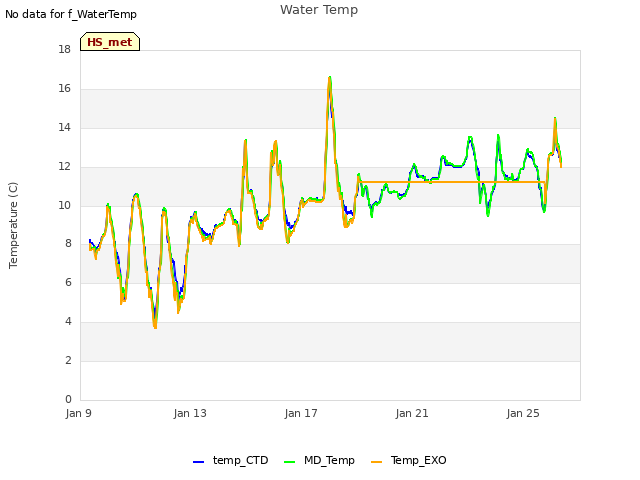Image resolution: width=640 pixels, height=480 pixels.
Task: Click the 10 y-axis tick label
Action: click(x=64, y=205)
